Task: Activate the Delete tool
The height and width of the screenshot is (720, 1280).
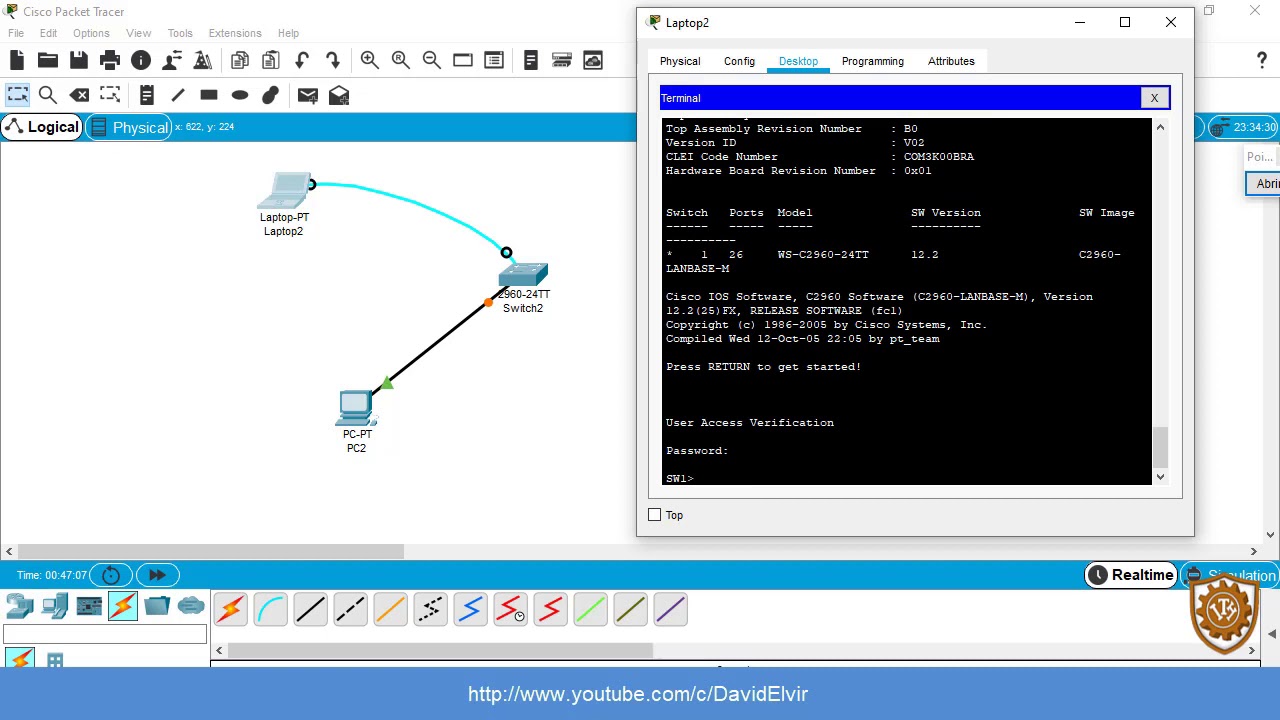Action: [79, 95]
